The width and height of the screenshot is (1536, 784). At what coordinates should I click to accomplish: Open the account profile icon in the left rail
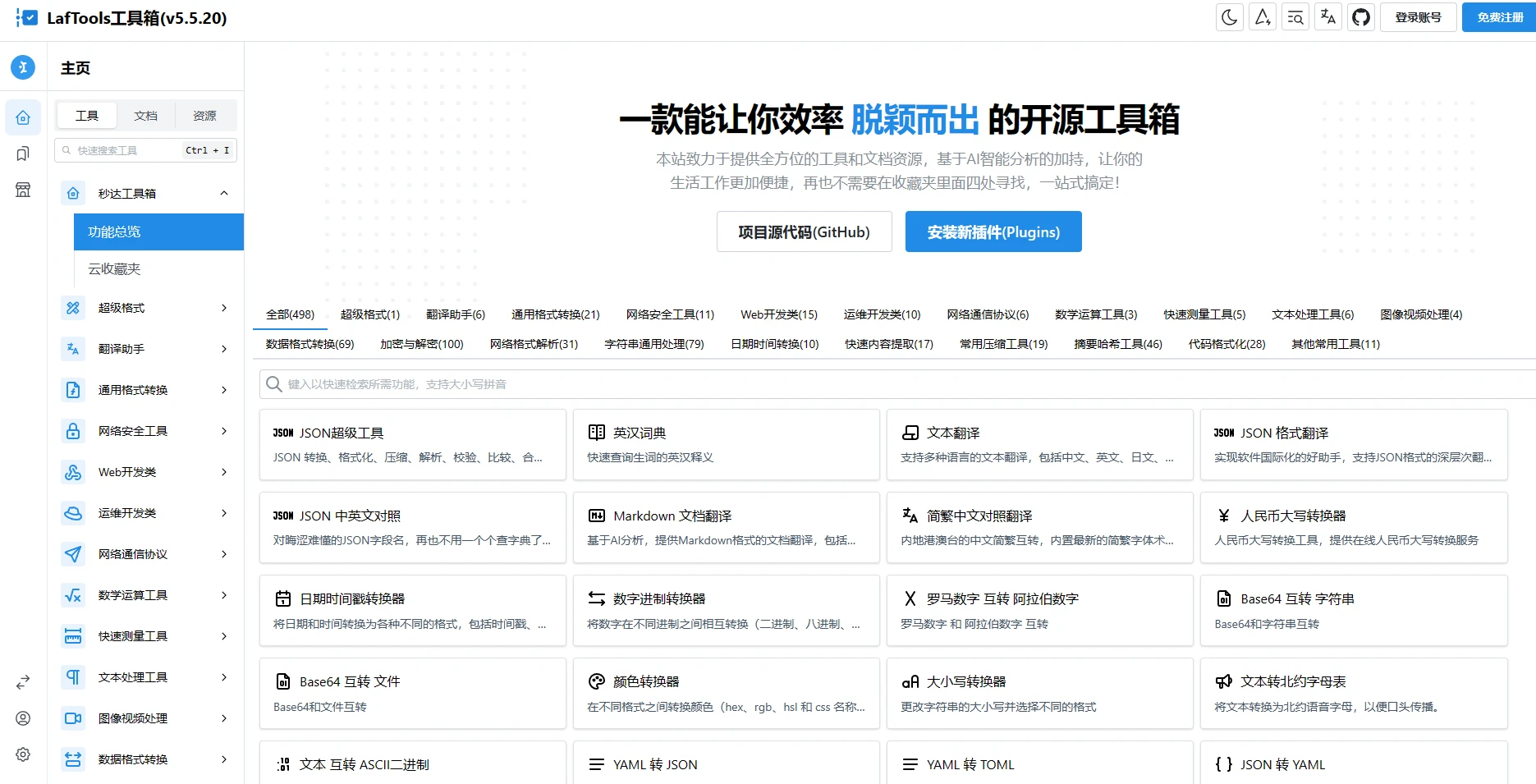point(22,718)
